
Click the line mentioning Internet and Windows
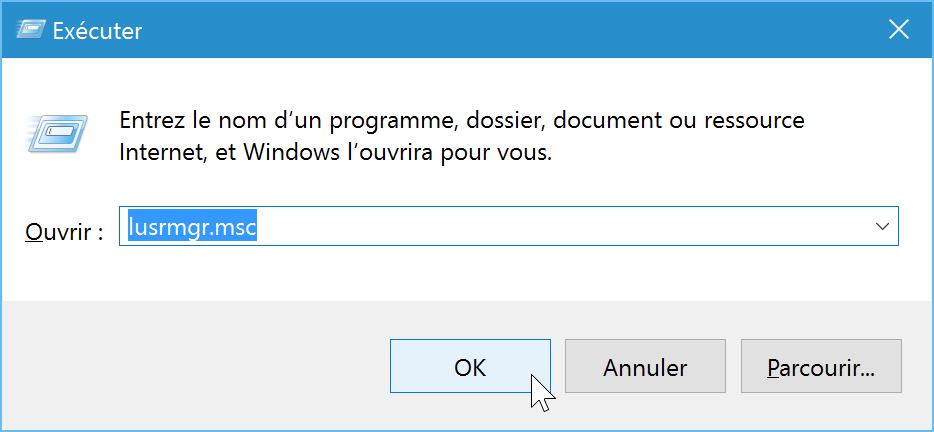tap(336, 153)
